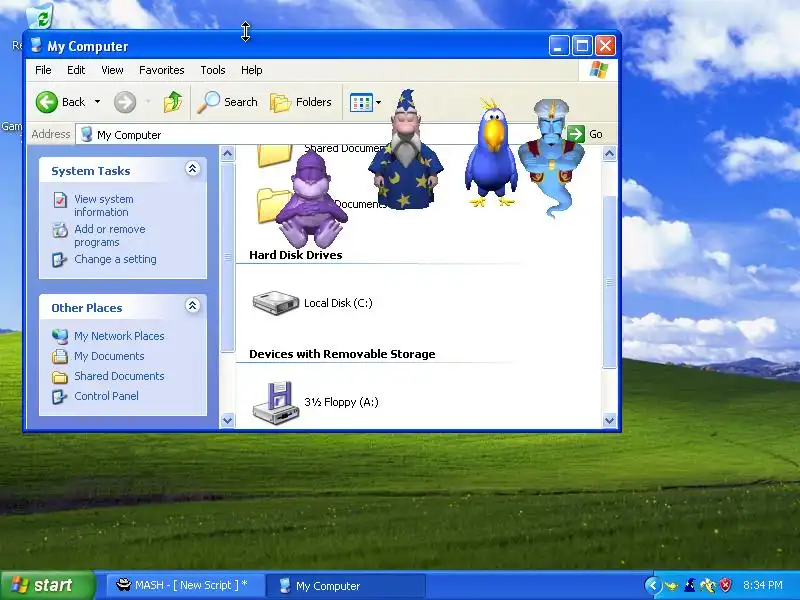800x600 pixels.
Task: Open the Favorites menu
Action: (x=162, y=70)
